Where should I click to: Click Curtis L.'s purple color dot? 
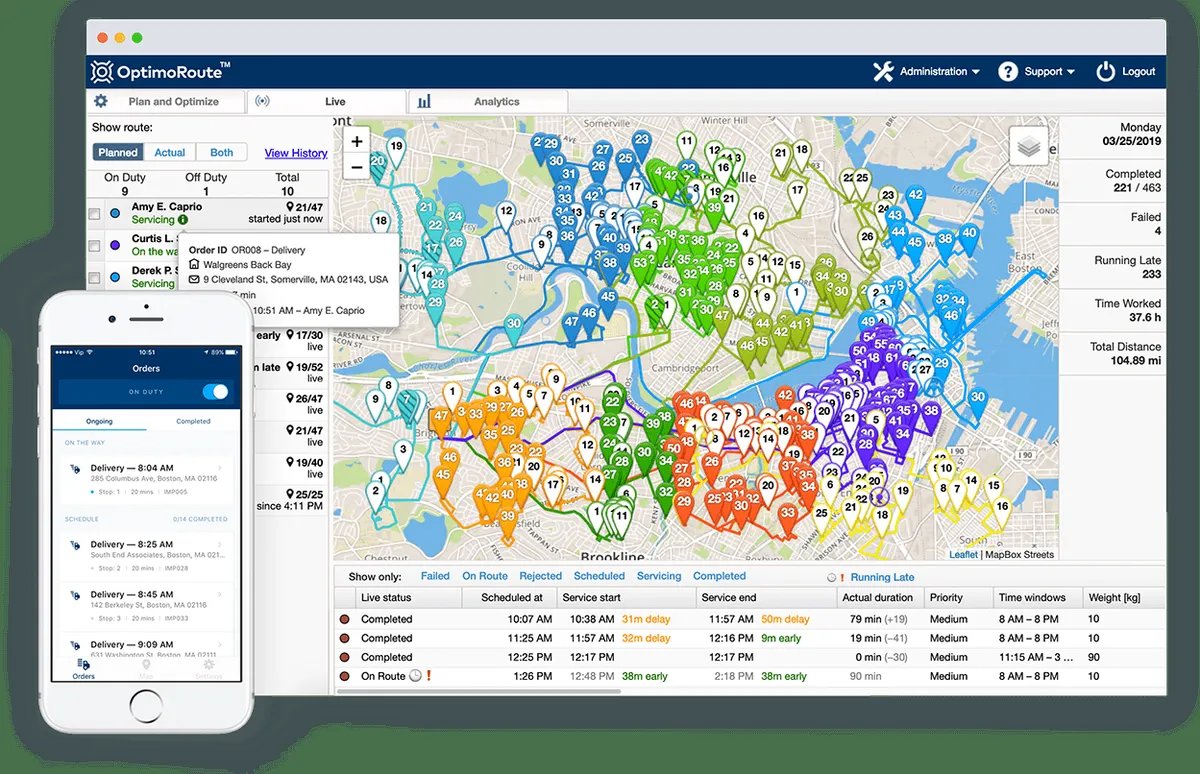click(x=115, y=245)
